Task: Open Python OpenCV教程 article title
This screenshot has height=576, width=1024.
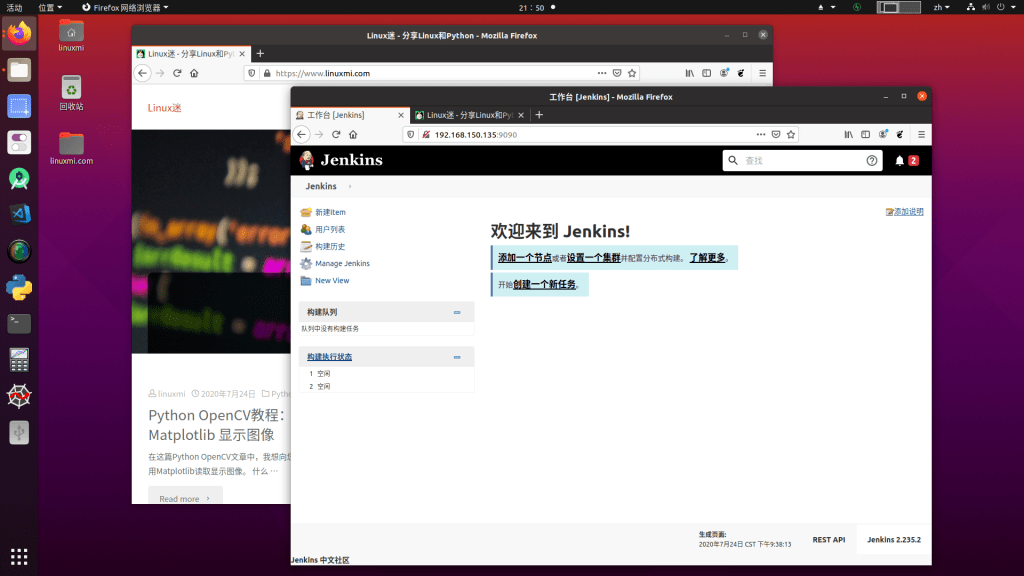Action: [216, 424]
